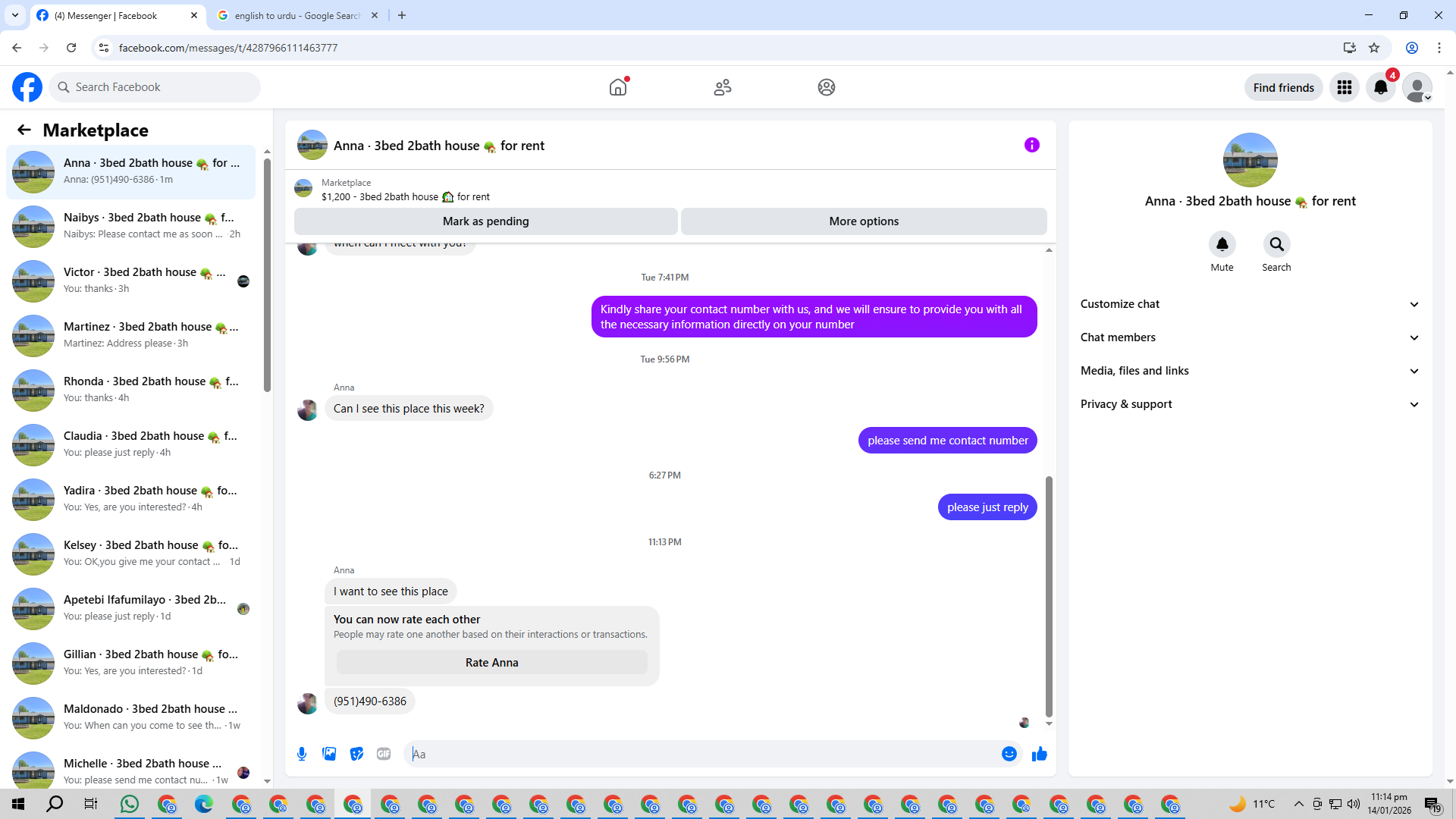
Task: Mute Anna's conversation with the bell icon
Action: coord(1222,244)
